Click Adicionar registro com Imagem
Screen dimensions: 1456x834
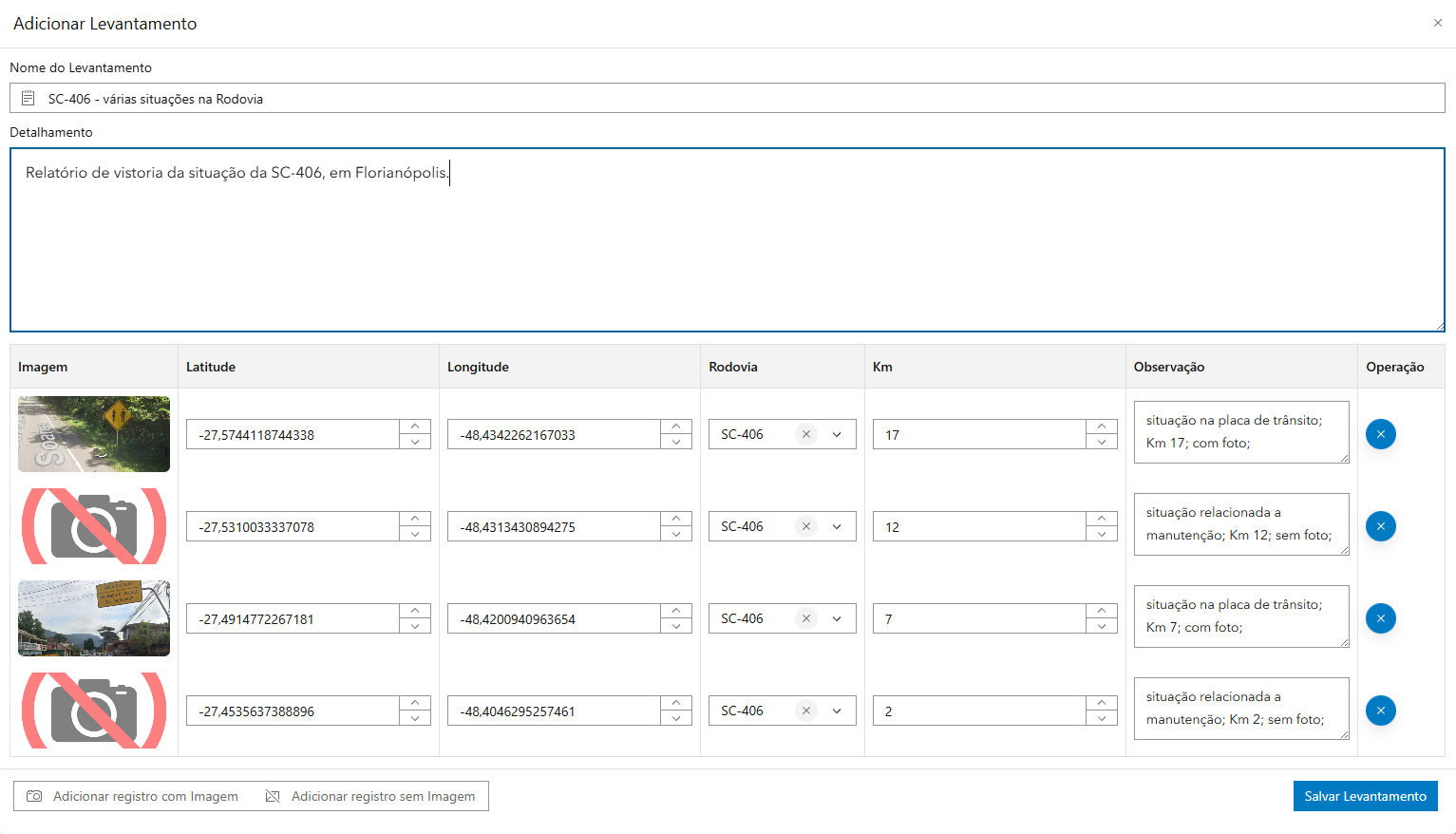tap(133, 796)
